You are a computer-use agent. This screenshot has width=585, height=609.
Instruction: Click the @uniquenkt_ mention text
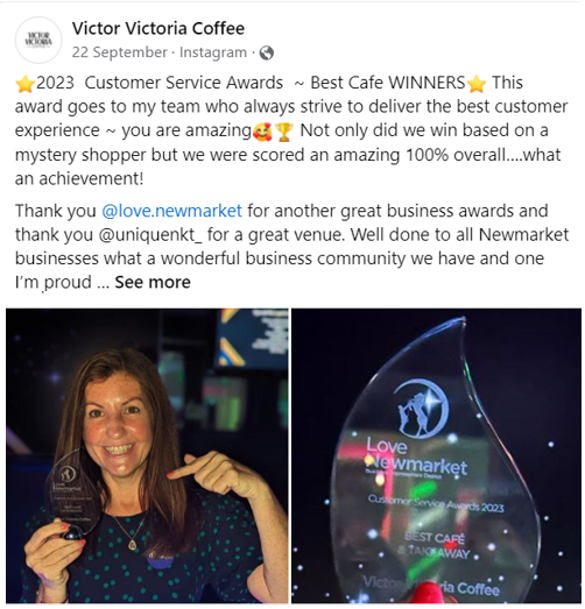click(150, 235)
